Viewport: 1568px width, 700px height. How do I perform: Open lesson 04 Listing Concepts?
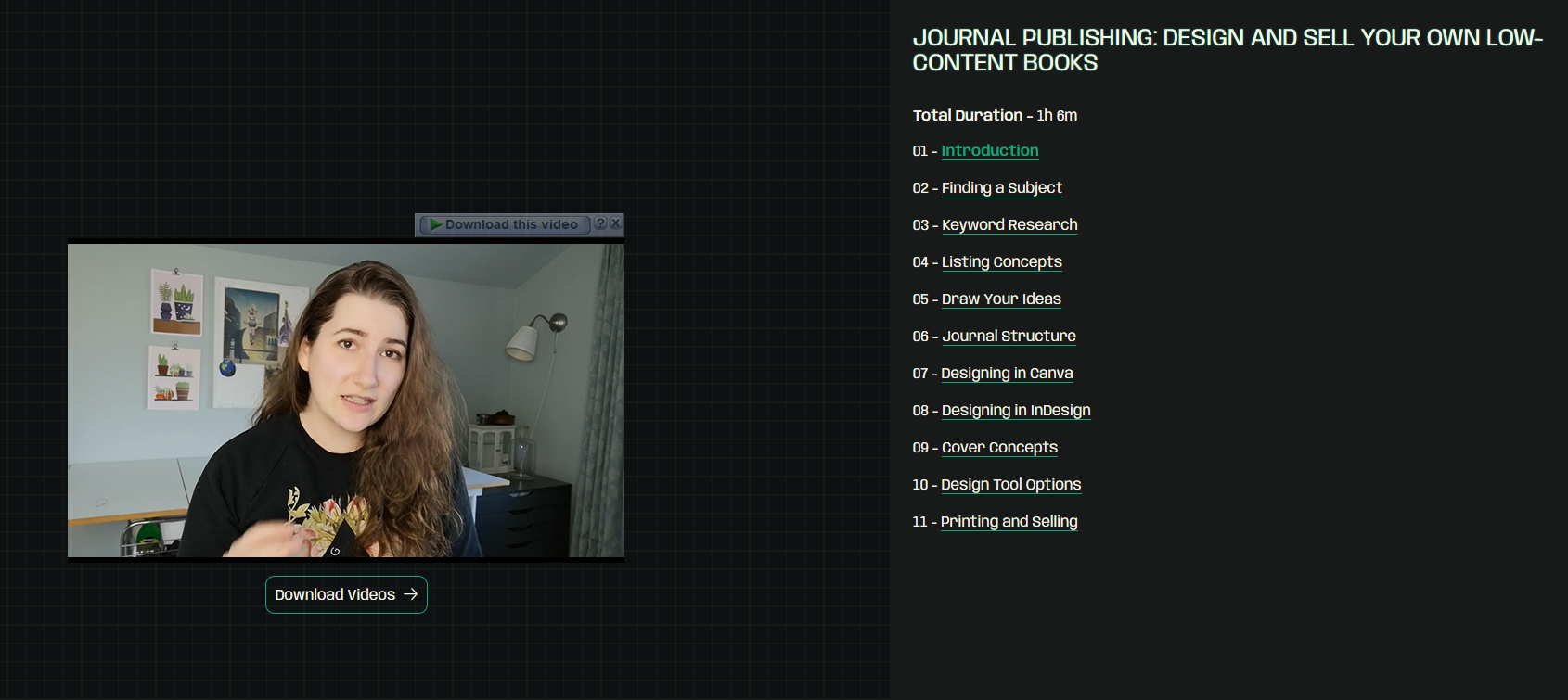click(1001, 261)
